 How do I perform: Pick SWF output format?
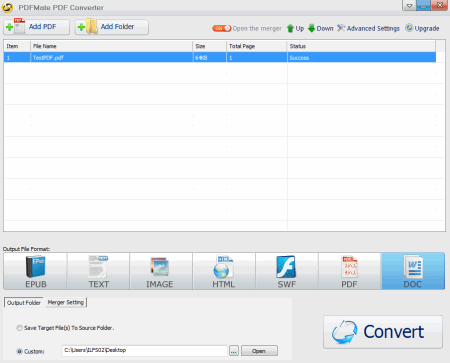(287, 271)
